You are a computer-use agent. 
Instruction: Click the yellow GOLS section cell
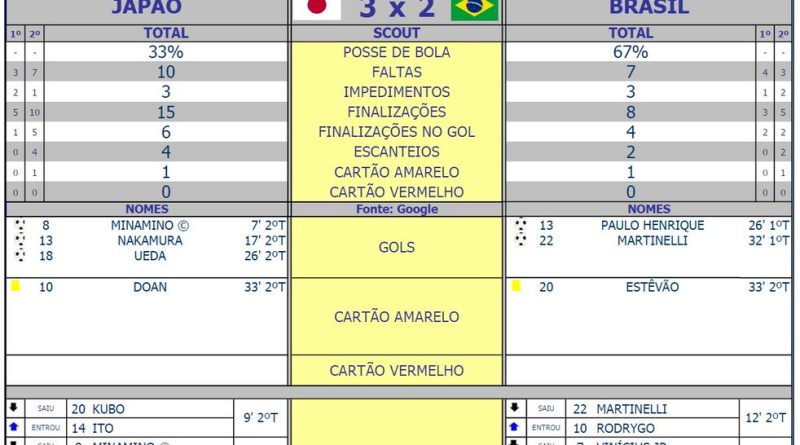396,247
